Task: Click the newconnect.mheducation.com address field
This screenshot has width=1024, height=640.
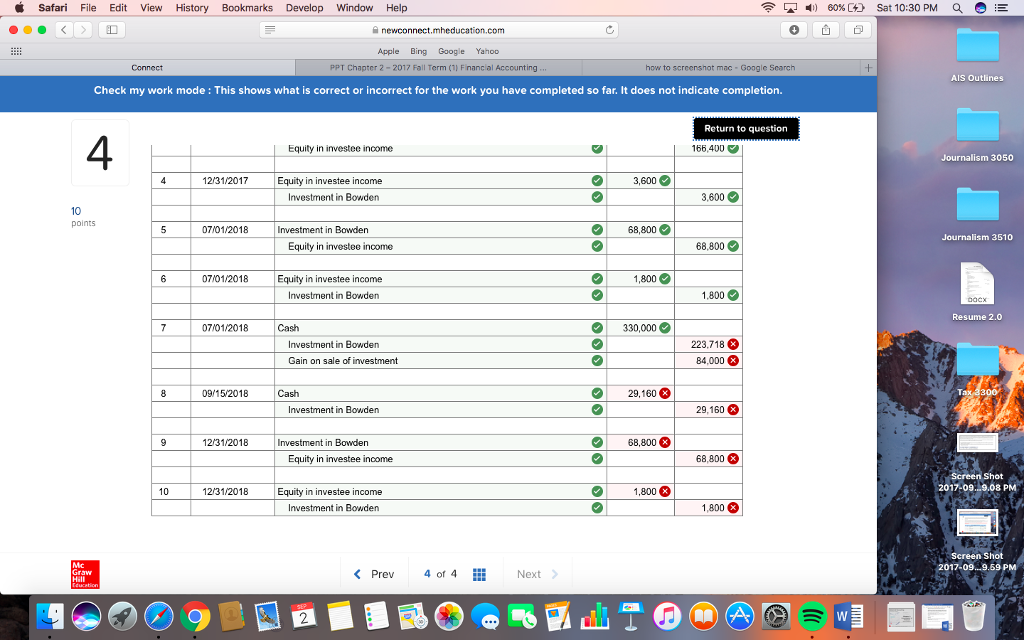Action: point(439,30)
